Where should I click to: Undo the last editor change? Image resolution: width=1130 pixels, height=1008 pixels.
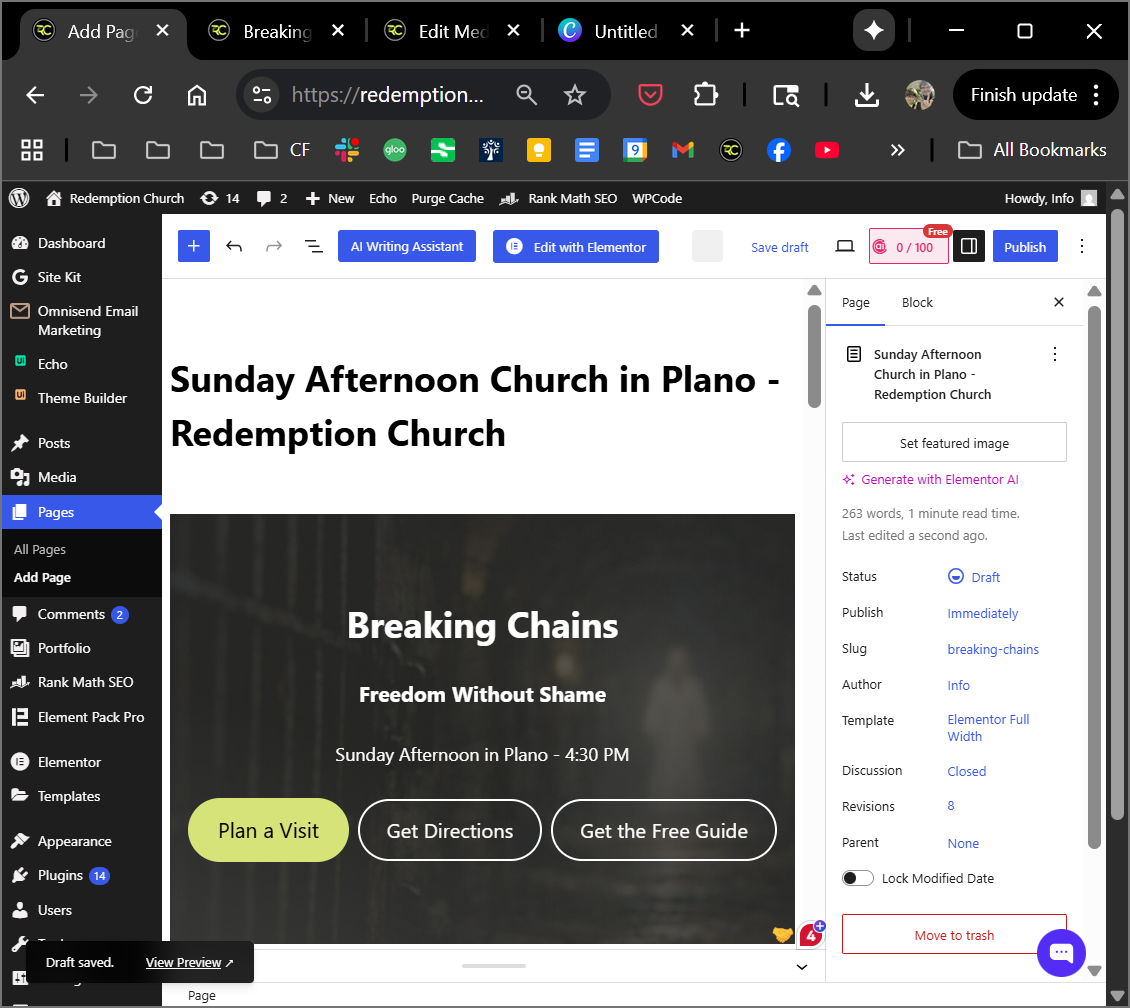coord(234,247)
